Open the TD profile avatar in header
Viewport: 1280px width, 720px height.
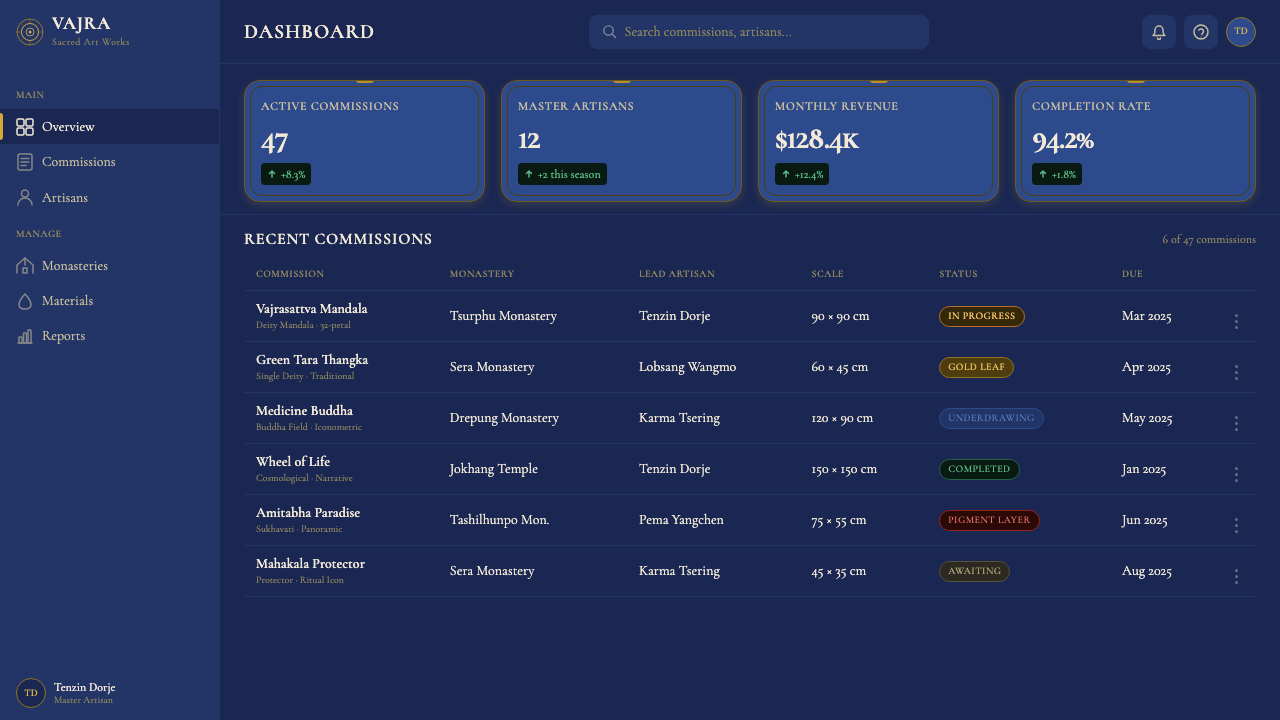[x=1241, y=32]
